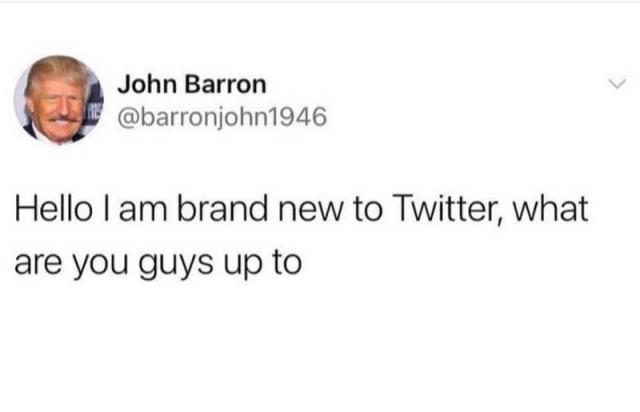This screenshot has width=640, height=412.
Task: Click John Barron's round profile picture
Action: coord(58,100)
